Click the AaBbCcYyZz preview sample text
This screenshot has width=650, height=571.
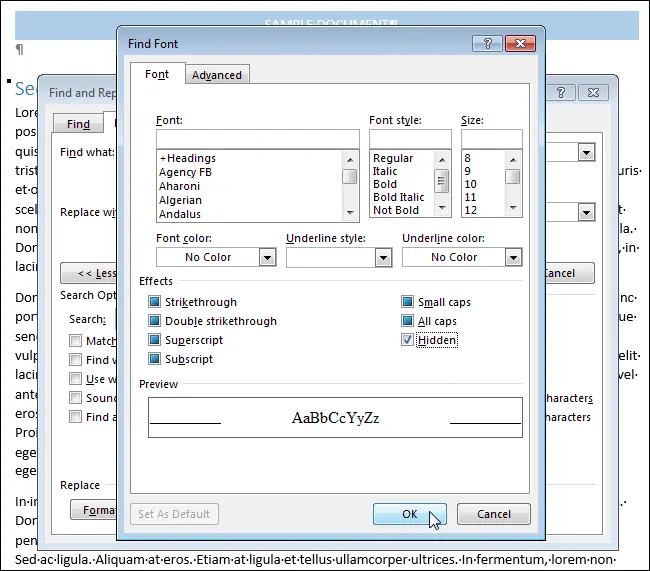[335, 418]
